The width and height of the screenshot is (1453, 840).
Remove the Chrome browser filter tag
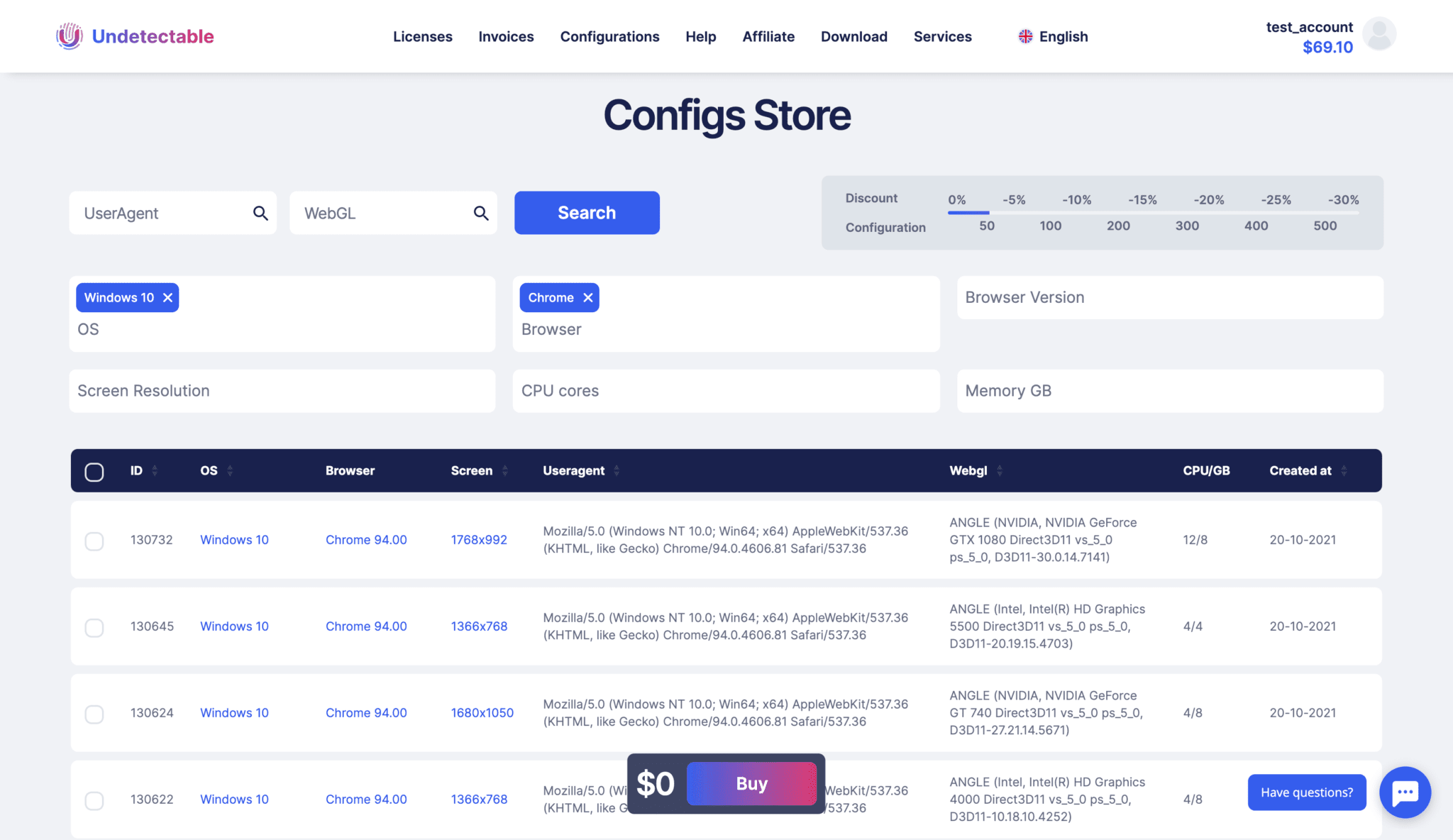point(588,297)
